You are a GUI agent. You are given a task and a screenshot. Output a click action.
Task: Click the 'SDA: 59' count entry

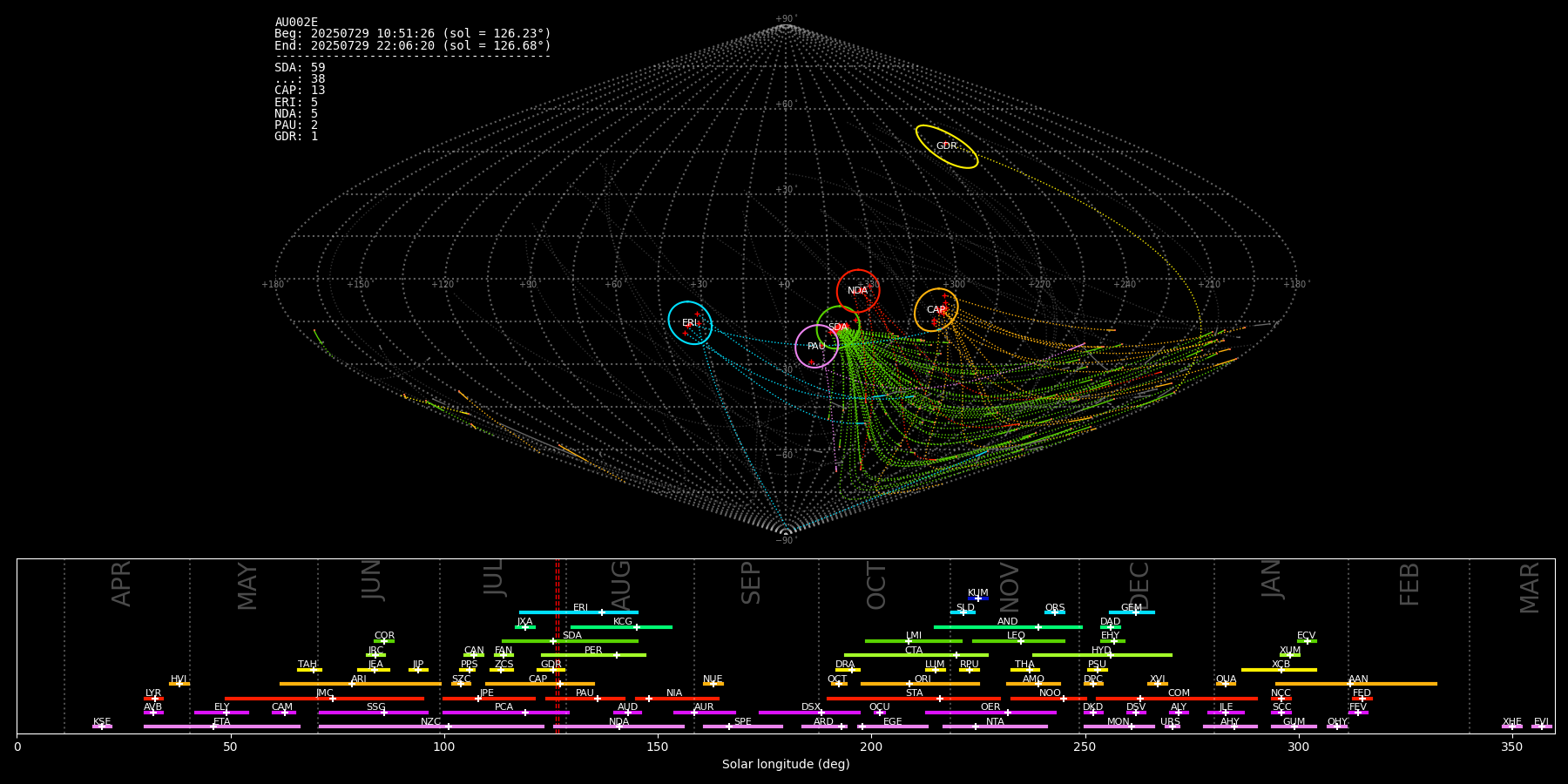(x=300, y=68)
